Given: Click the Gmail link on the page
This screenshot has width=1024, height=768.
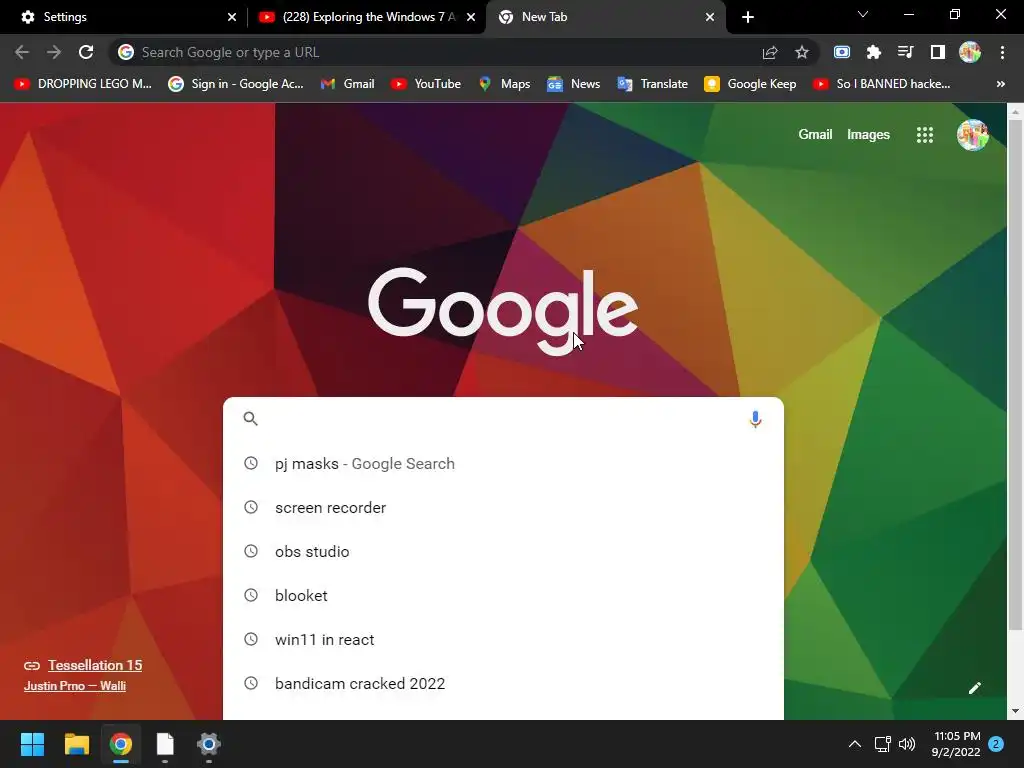Looking at the screenshot, I should point(815,135).
